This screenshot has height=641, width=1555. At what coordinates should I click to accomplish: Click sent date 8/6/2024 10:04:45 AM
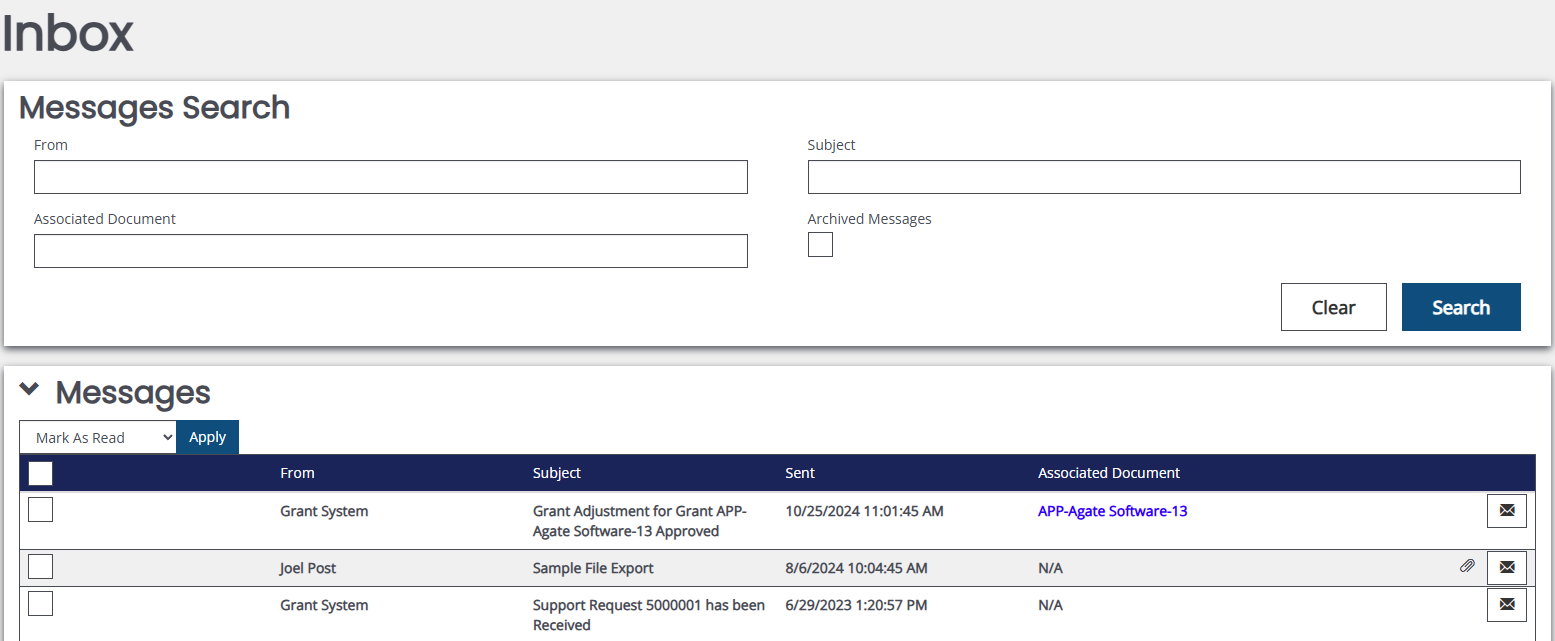(x=856, y=568)
